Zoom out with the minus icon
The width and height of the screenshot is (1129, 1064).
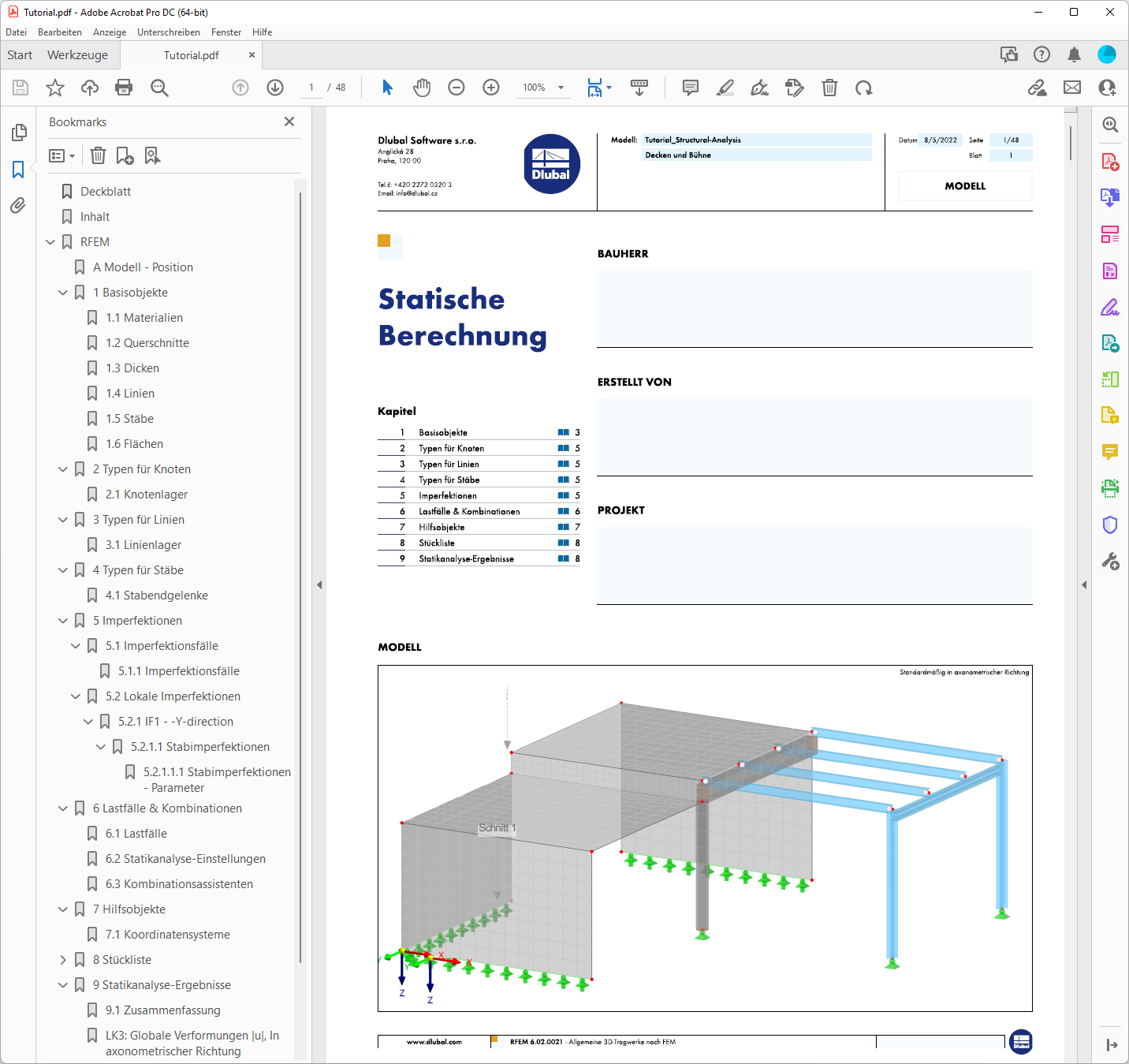[x=456, y=88]
